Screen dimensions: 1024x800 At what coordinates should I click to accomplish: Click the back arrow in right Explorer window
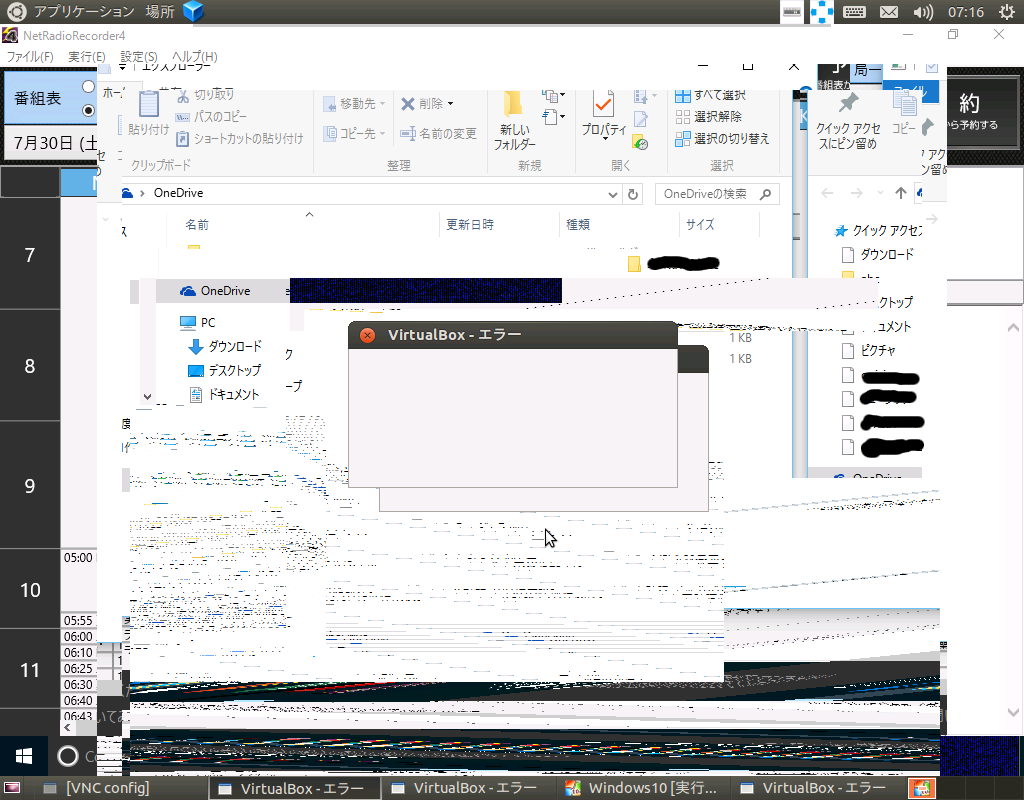[827, 193]
